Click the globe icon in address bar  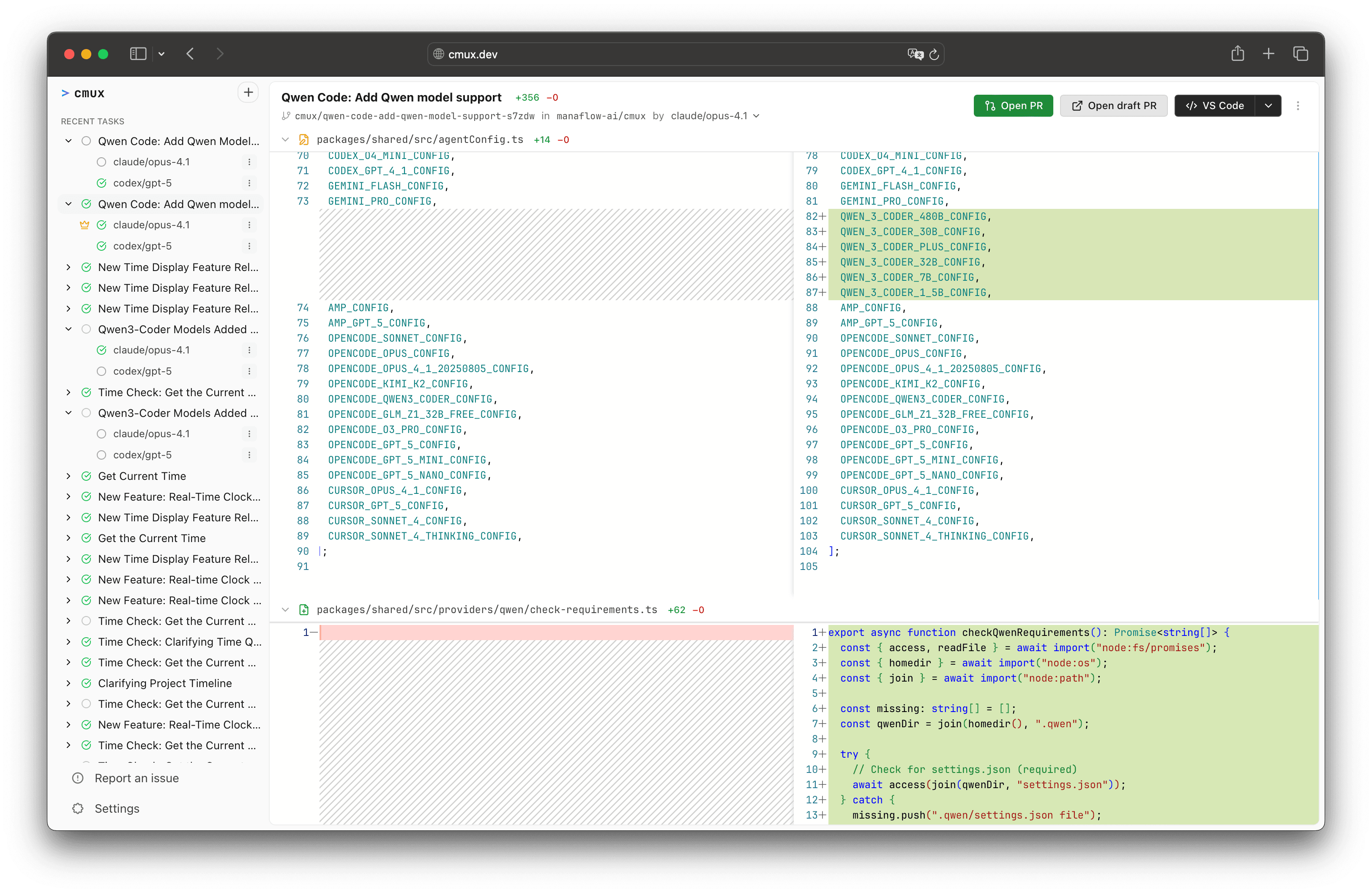coord(439,54)
